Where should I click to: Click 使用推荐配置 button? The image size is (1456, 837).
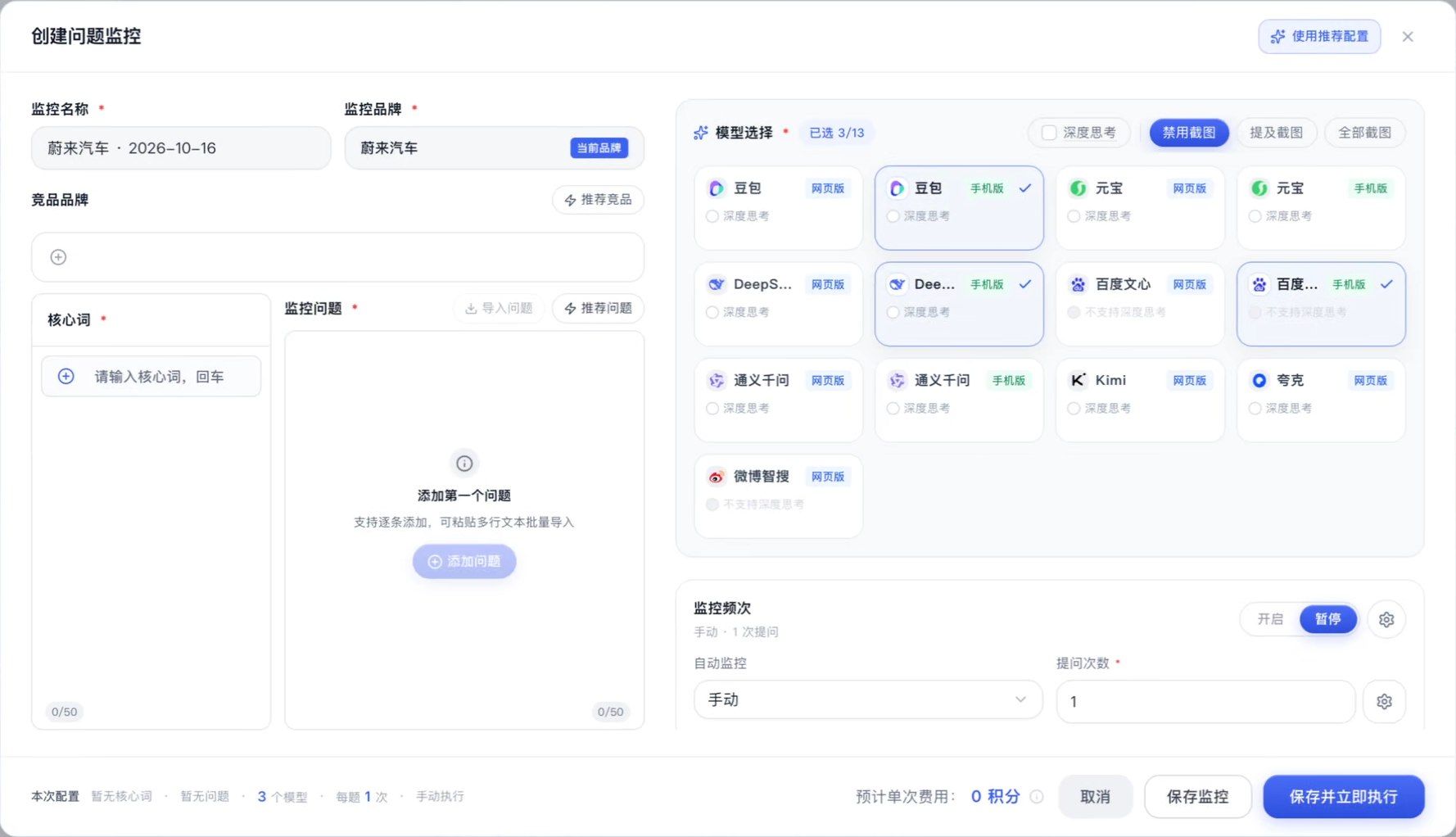[x=1319, y=36]
